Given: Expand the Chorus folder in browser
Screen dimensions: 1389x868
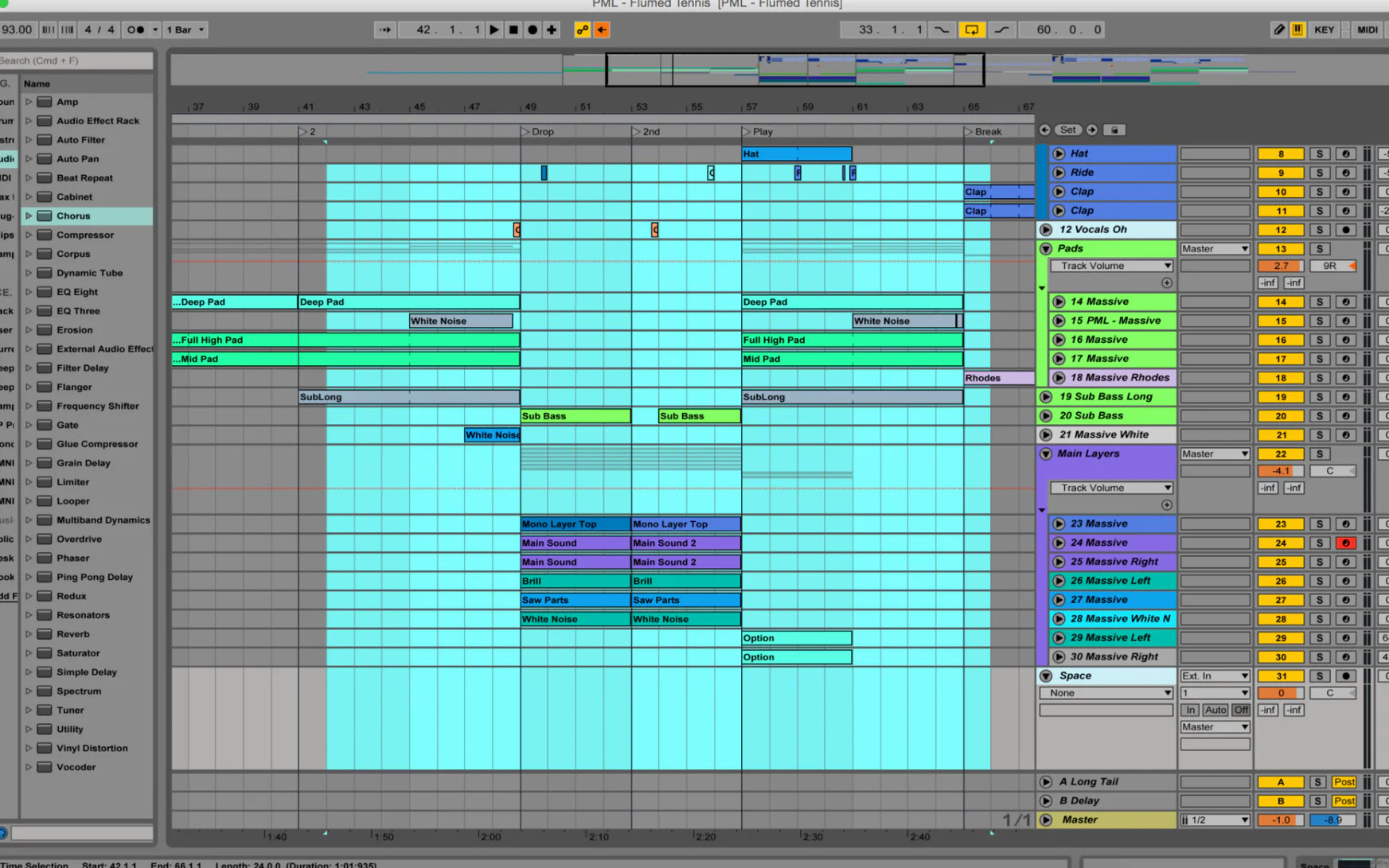Looking at the screenshot, I should pyautogui.click(x=29, y=216).
